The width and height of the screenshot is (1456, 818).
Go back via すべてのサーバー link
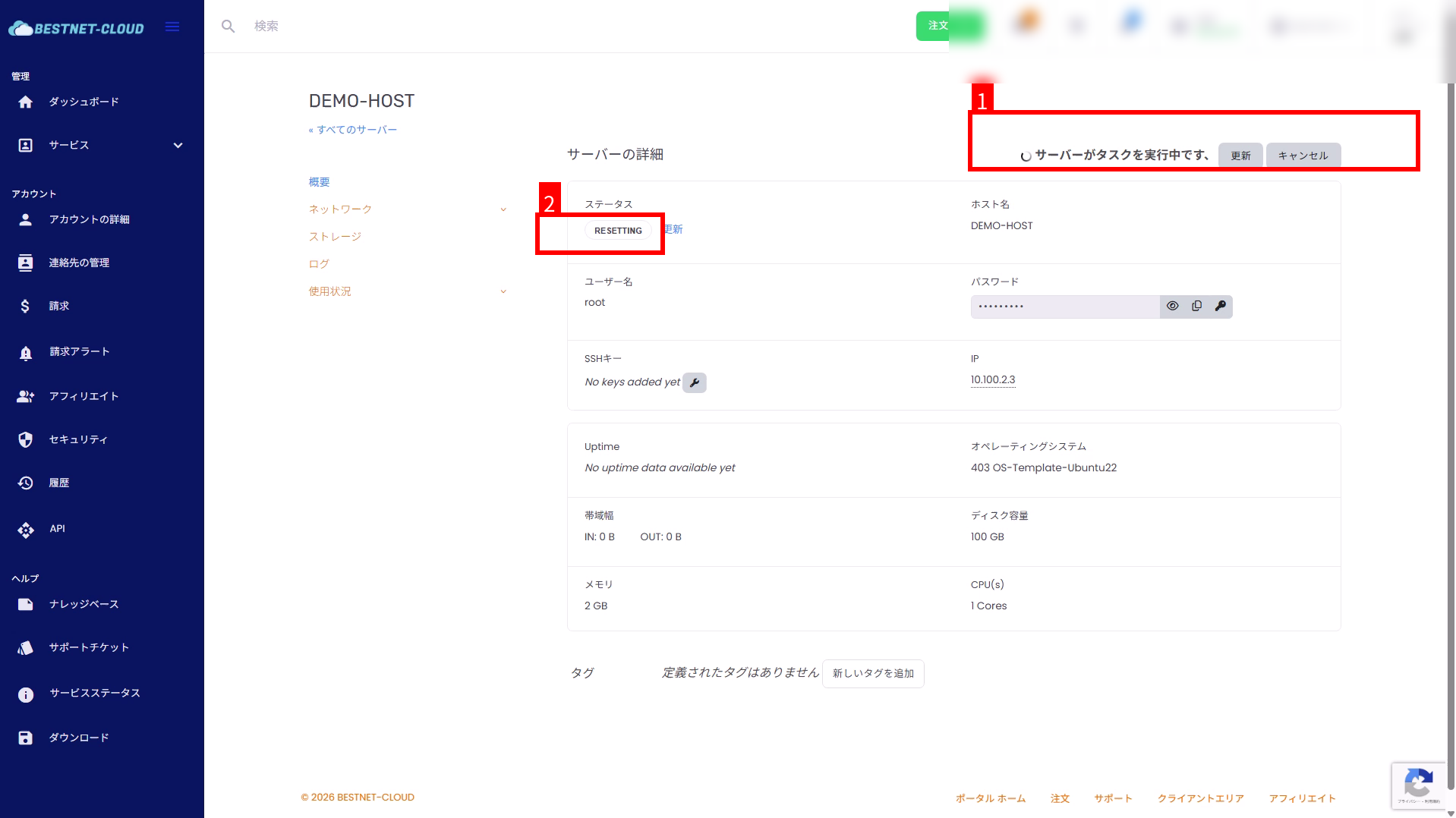(353, 130)
